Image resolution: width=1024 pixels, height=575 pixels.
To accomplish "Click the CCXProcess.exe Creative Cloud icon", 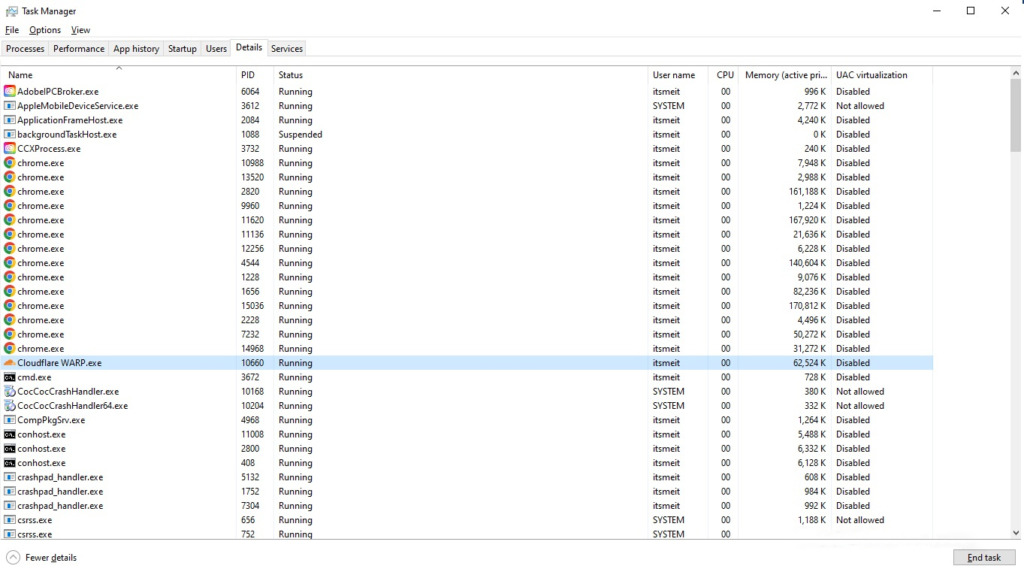I will click(10, 148).
